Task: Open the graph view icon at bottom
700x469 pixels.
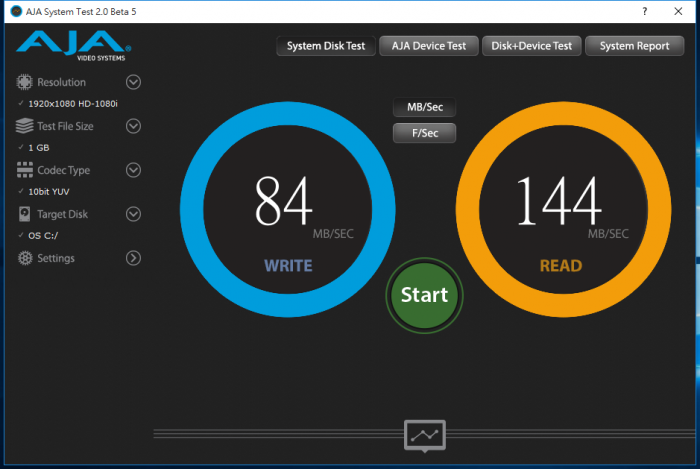Action: (x=425, y=435)
